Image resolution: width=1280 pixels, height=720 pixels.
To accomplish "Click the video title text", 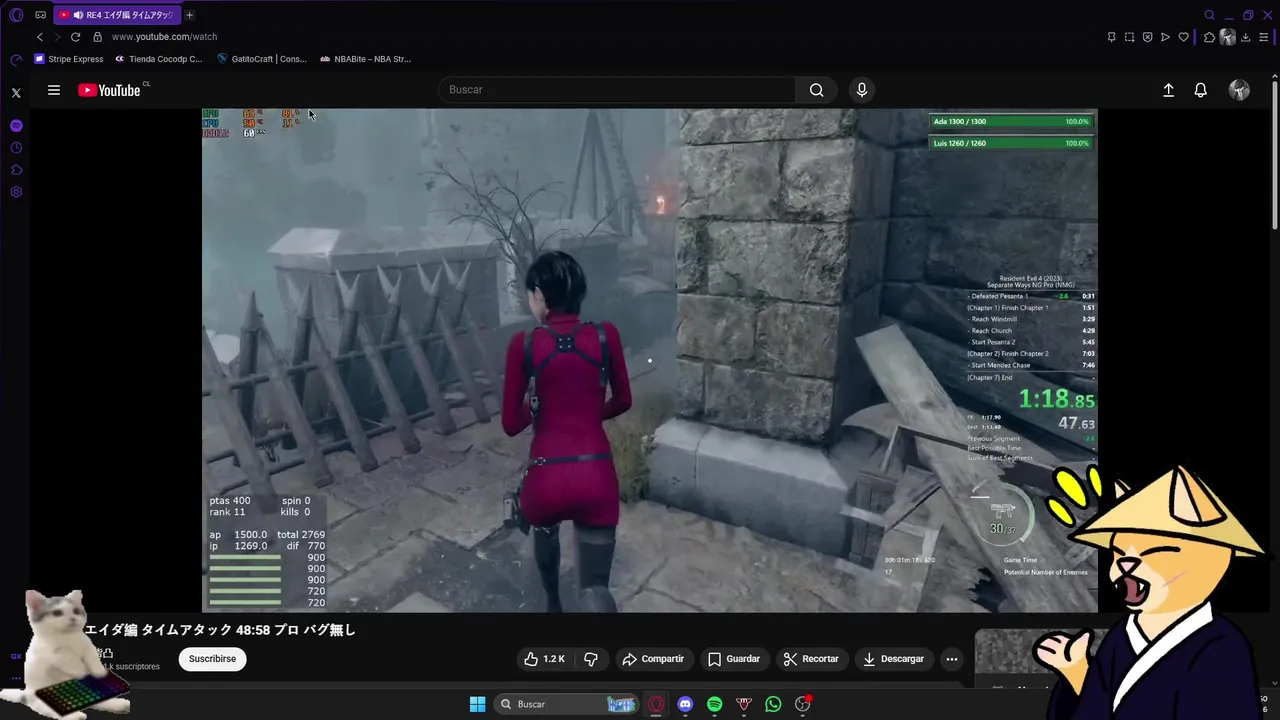I will pos(220,630).
